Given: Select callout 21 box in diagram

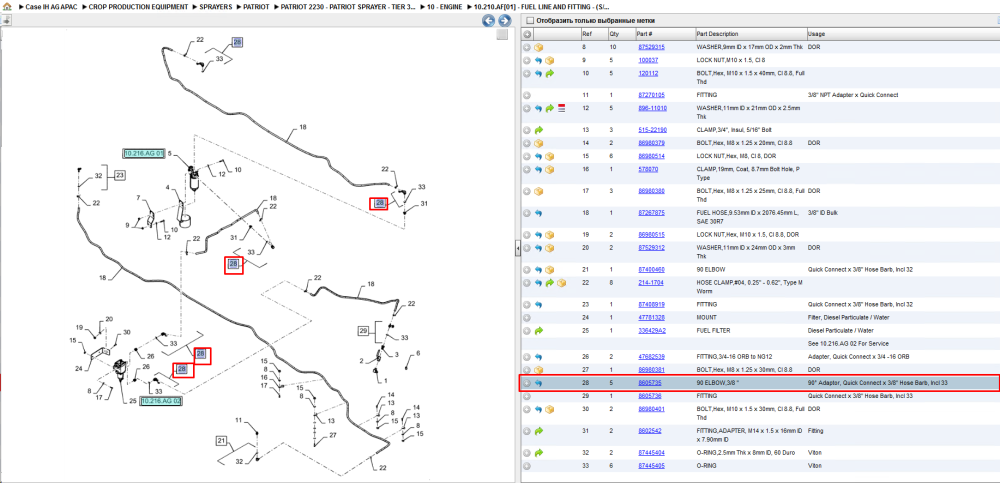Looking at the screenshot, I should click(222, 441).
